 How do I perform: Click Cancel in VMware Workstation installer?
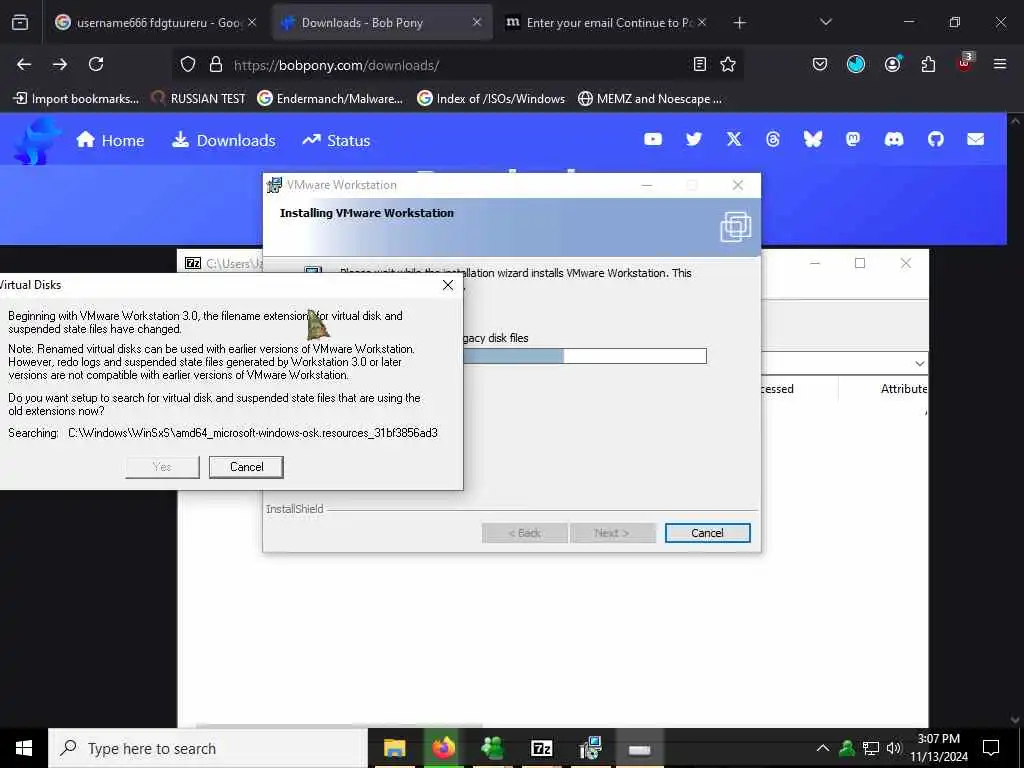click(x=707, y=533)
